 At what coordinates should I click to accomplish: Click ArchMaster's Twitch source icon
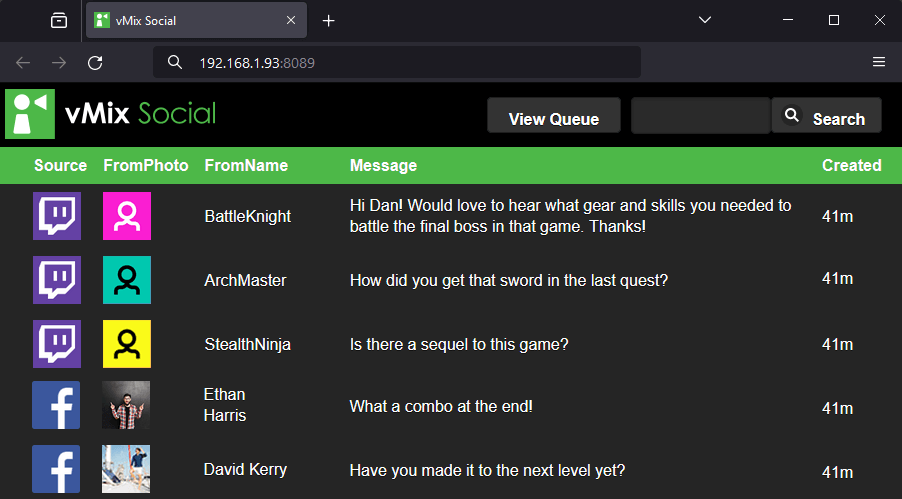57,280
